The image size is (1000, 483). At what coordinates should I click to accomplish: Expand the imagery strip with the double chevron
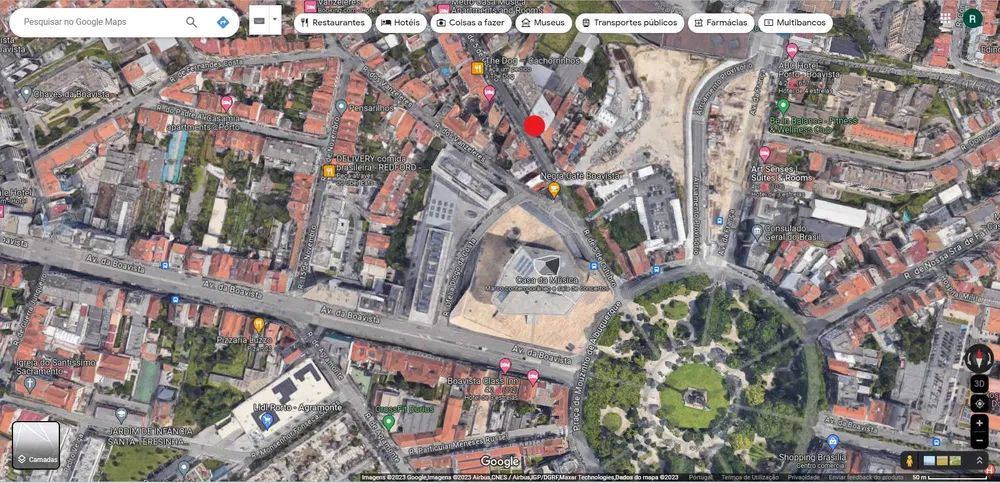979,461
